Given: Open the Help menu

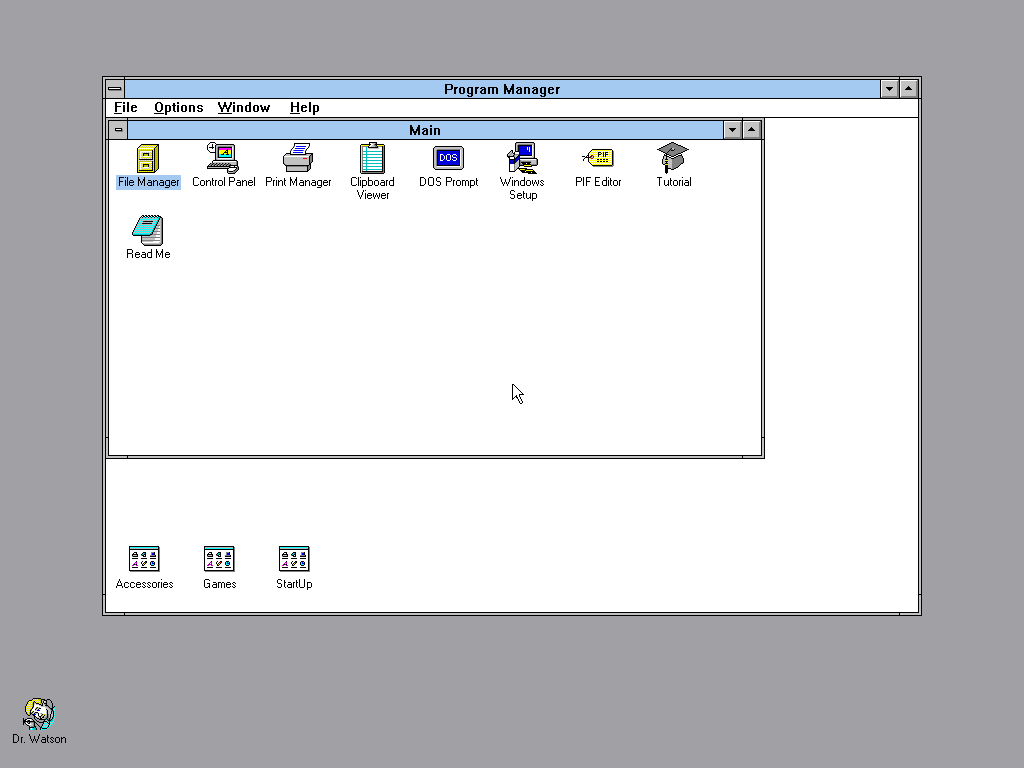Looking at the screenshot, I should [304, 108].
